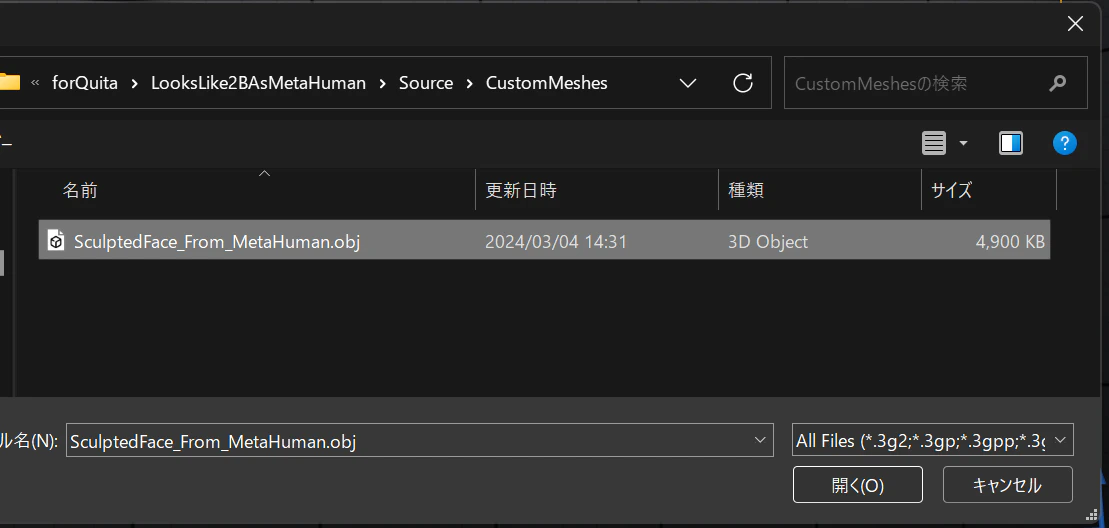Click the view layout list icon
Screen dimensions: 1109x528
point(934,143)
